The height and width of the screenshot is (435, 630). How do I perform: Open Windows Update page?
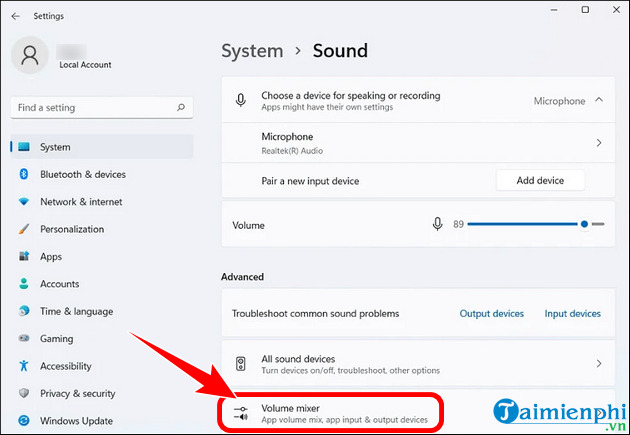click(102, 421)
